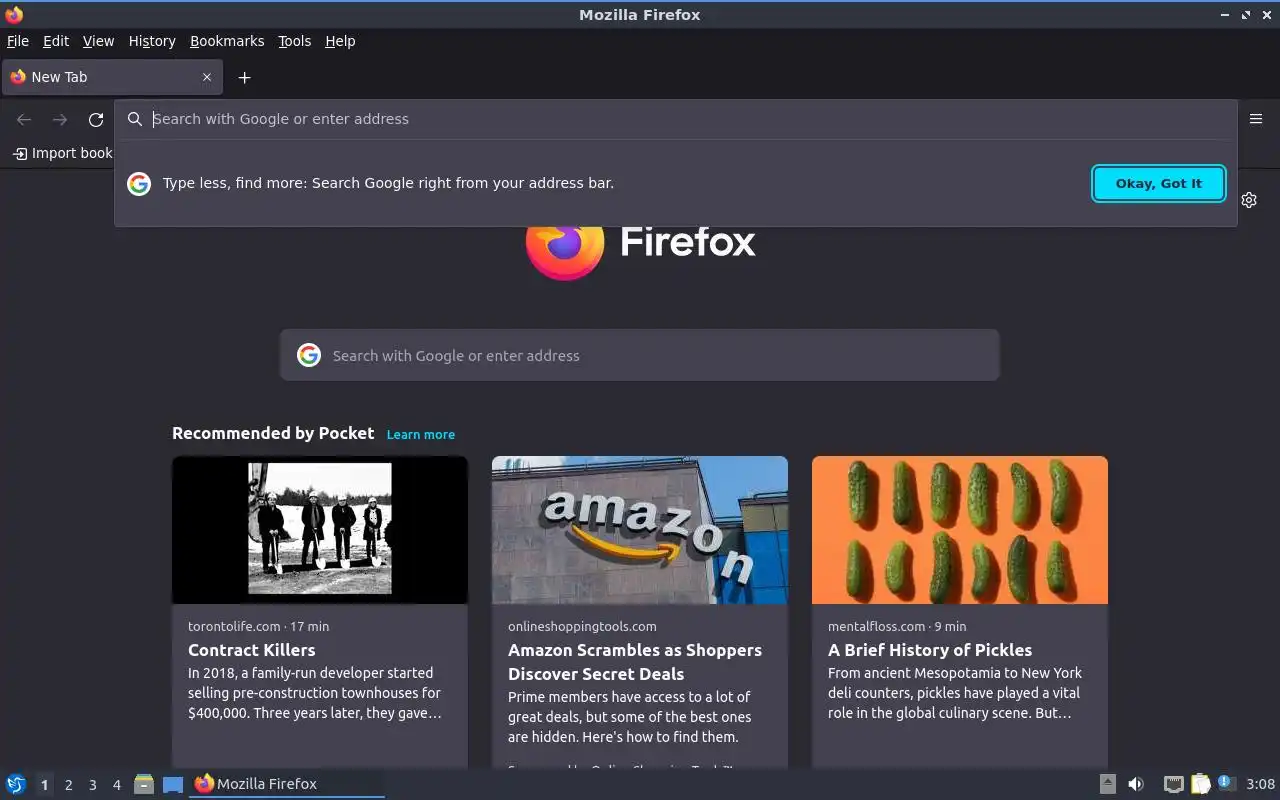
Task: Open the Help menu
Action: point(340,41)
